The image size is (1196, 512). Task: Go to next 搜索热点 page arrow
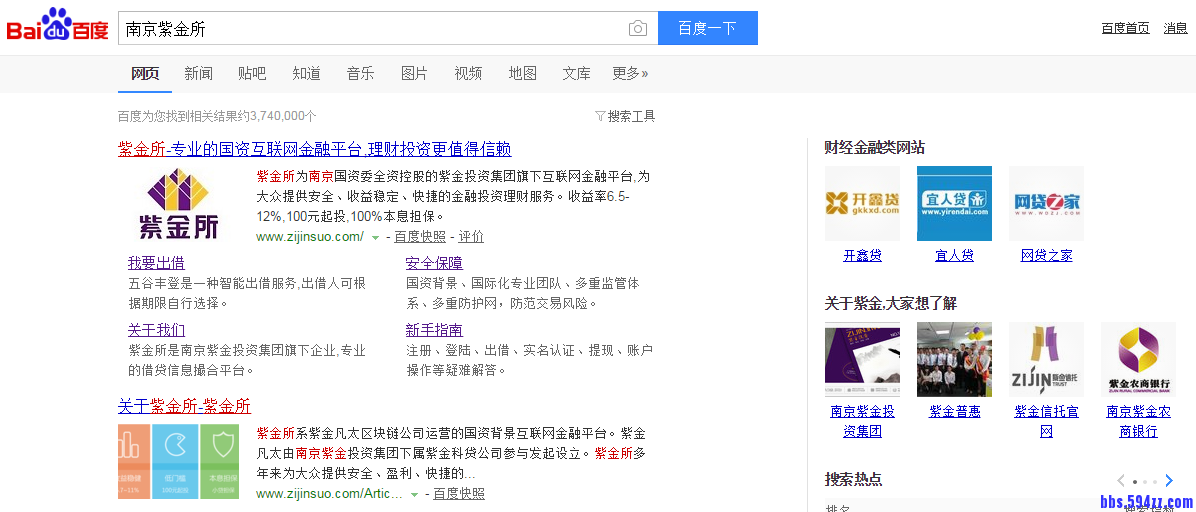coord(1169,480)
